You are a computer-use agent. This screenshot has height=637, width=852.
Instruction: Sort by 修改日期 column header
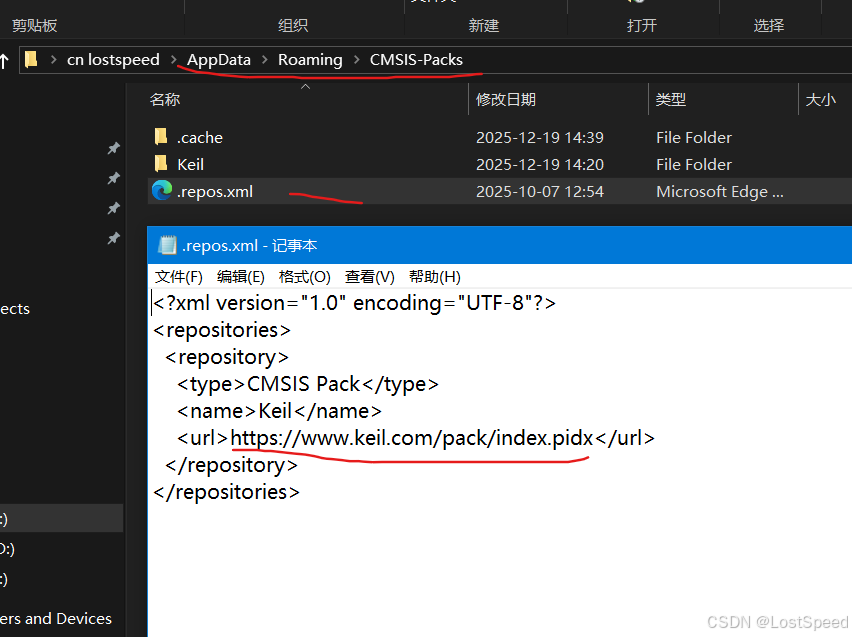506,99
